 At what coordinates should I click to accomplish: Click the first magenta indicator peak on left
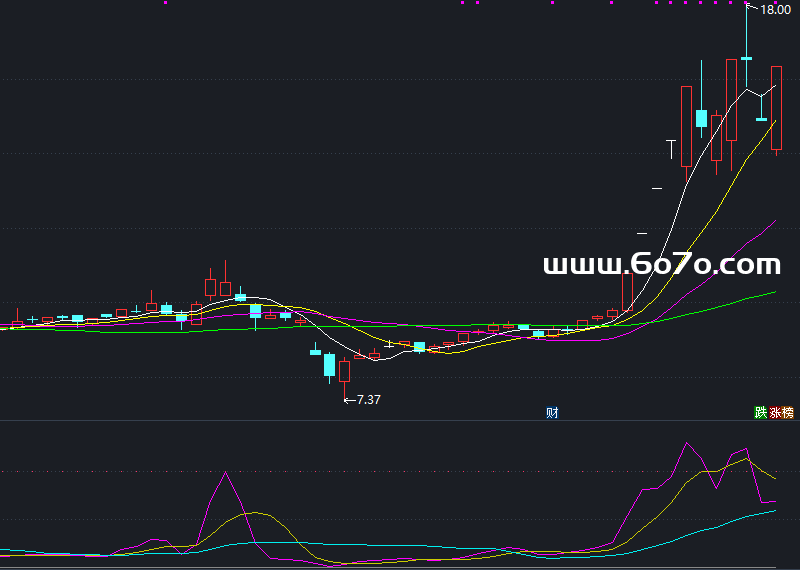click(x=225, y=473)
